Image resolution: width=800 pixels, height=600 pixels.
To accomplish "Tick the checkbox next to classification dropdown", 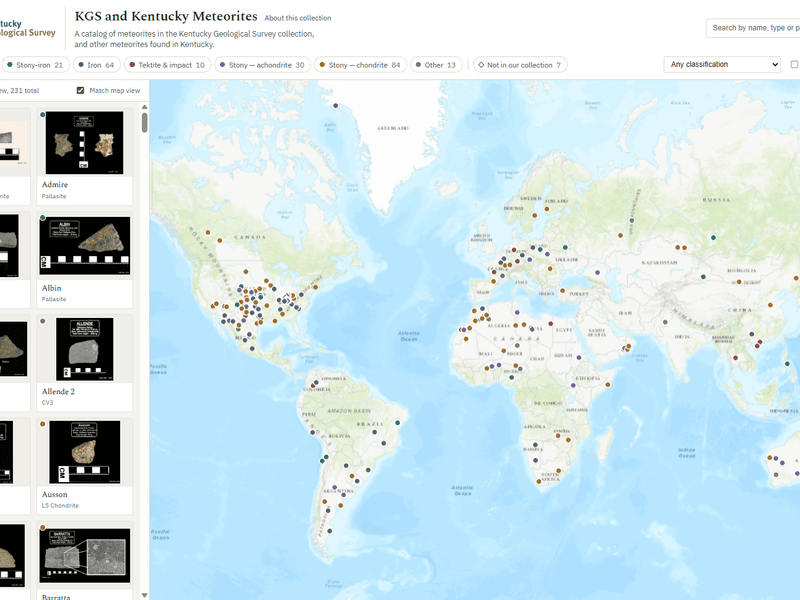I will 794,64.
